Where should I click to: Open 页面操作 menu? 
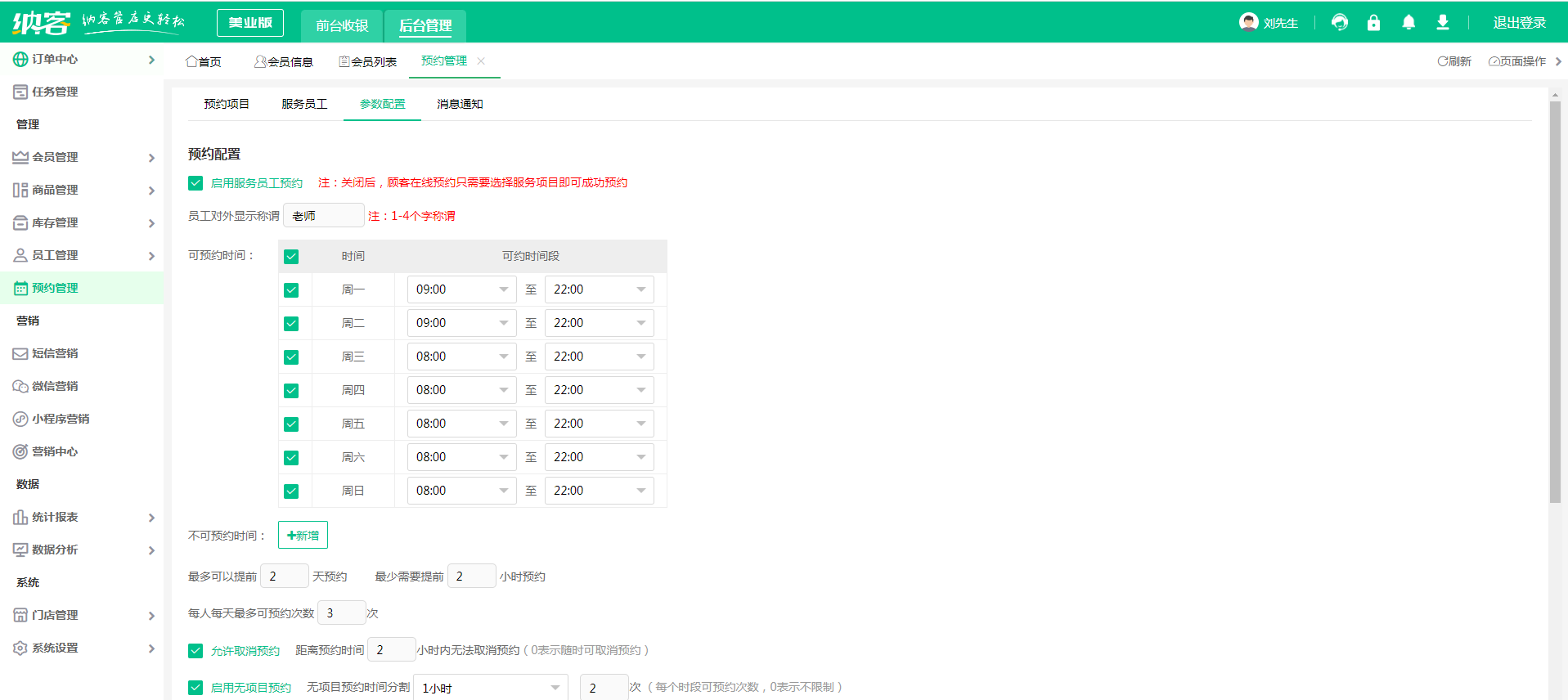tap(1517, 61)
